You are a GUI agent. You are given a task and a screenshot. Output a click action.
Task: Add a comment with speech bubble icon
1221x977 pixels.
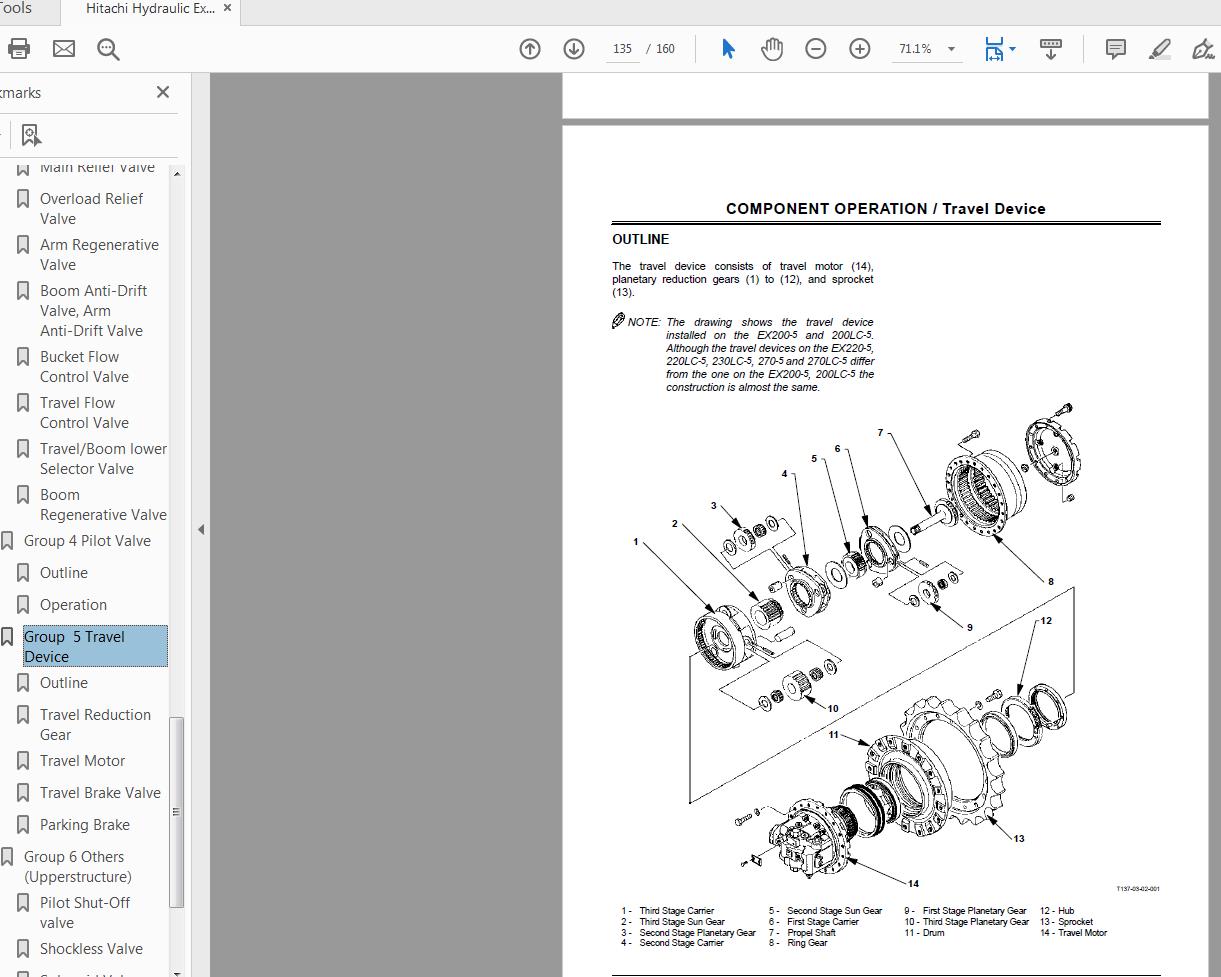1115,49
